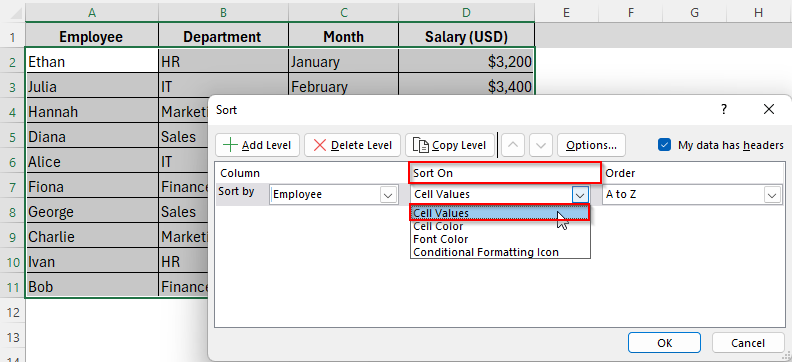The height and width of the screenshot is (362, 792).
Task: Open the Options... button
Action: pos(591,145)
